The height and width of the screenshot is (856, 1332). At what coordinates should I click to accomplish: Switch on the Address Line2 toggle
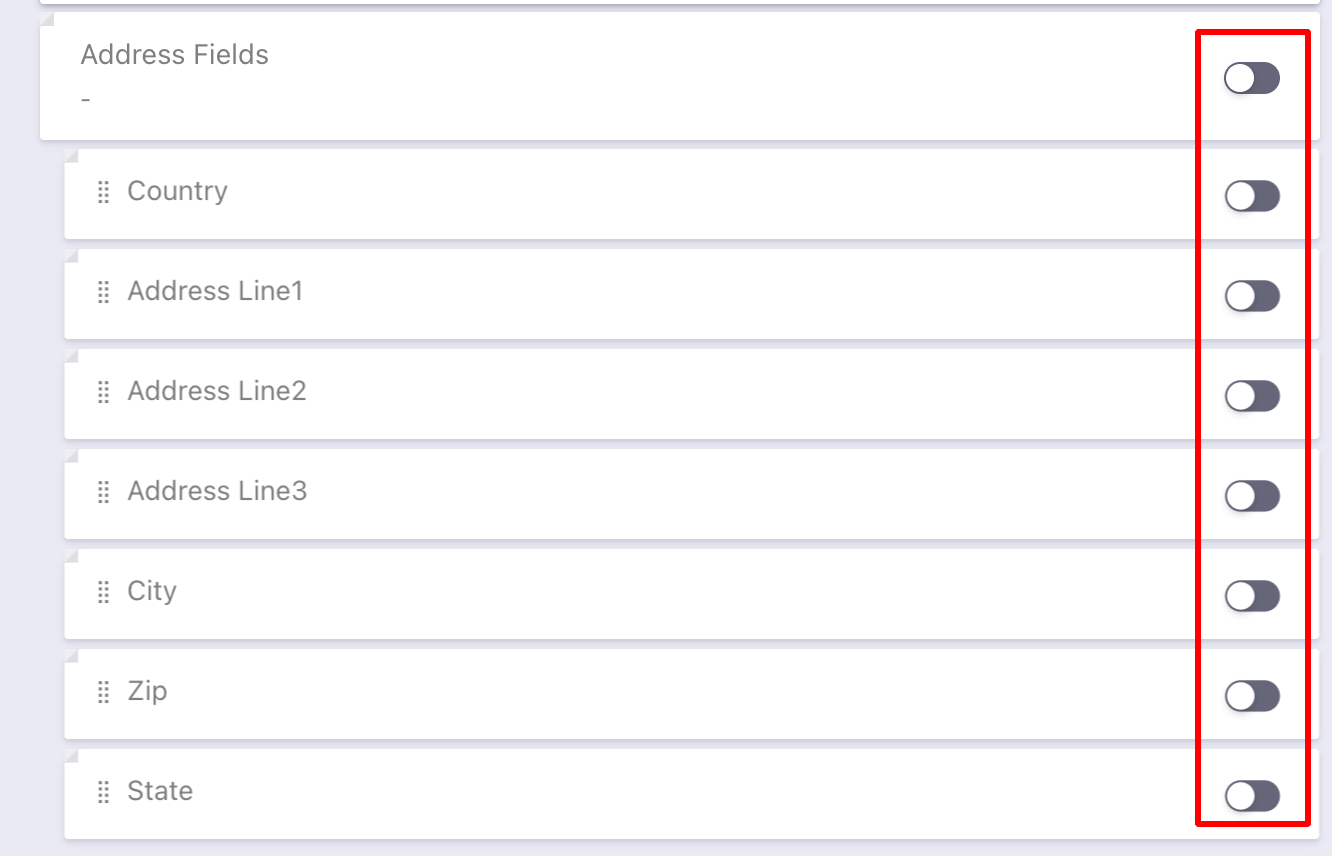[x=1251, y=396]
